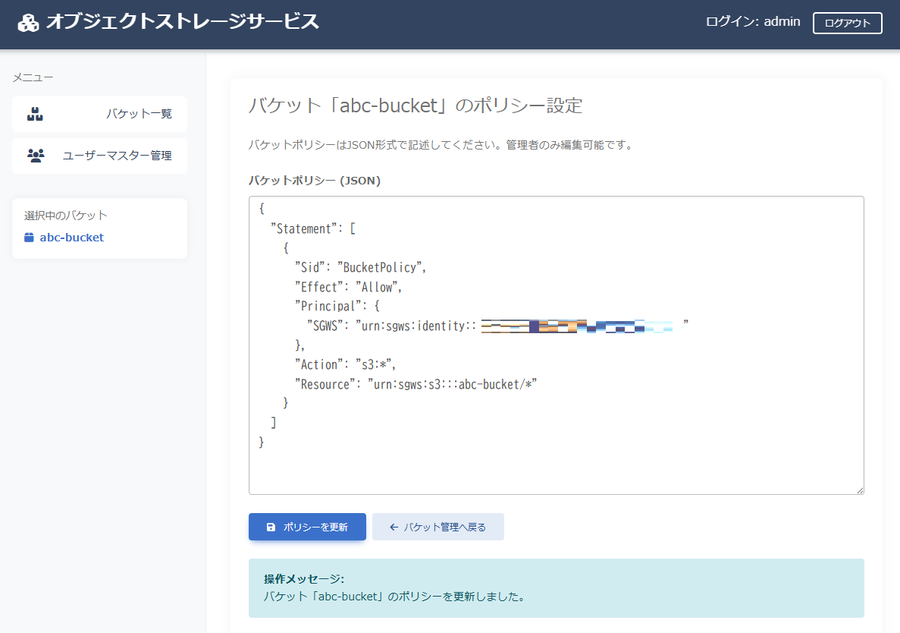Click the 操作メッセージ heading
The image size is (900, 633).
304,578
